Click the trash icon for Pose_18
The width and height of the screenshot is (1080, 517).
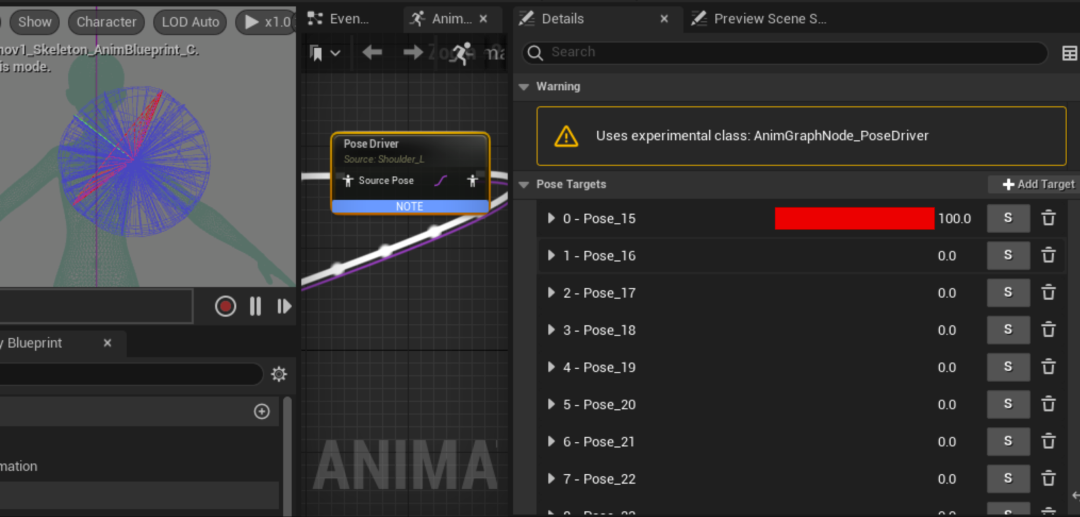(x=1048, y=330)
